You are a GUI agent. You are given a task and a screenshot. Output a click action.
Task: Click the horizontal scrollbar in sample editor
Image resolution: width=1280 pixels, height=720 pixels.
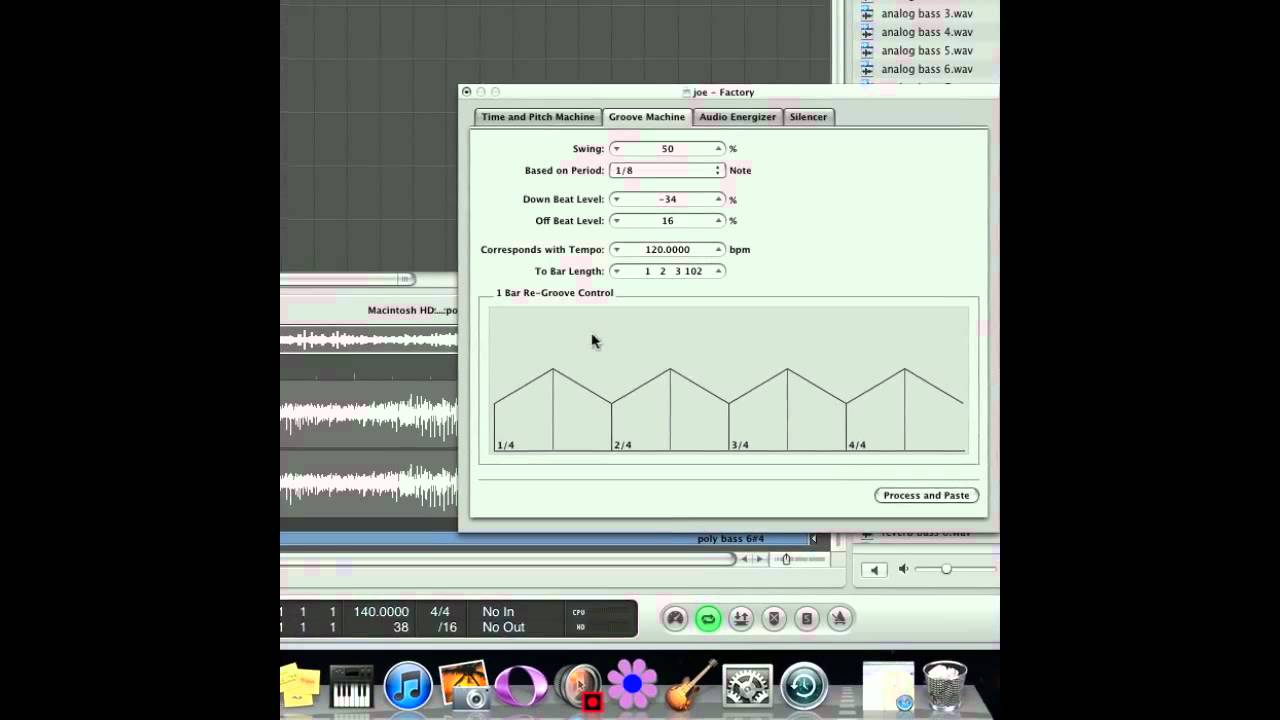508,559
